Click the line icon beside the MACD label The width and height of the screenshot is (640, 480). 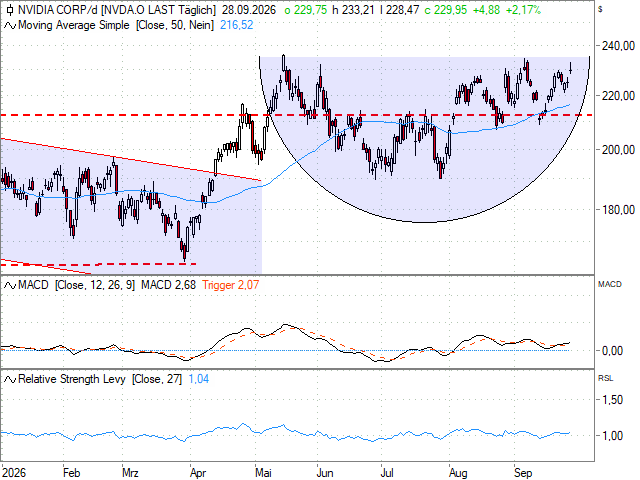coord(10,285)
